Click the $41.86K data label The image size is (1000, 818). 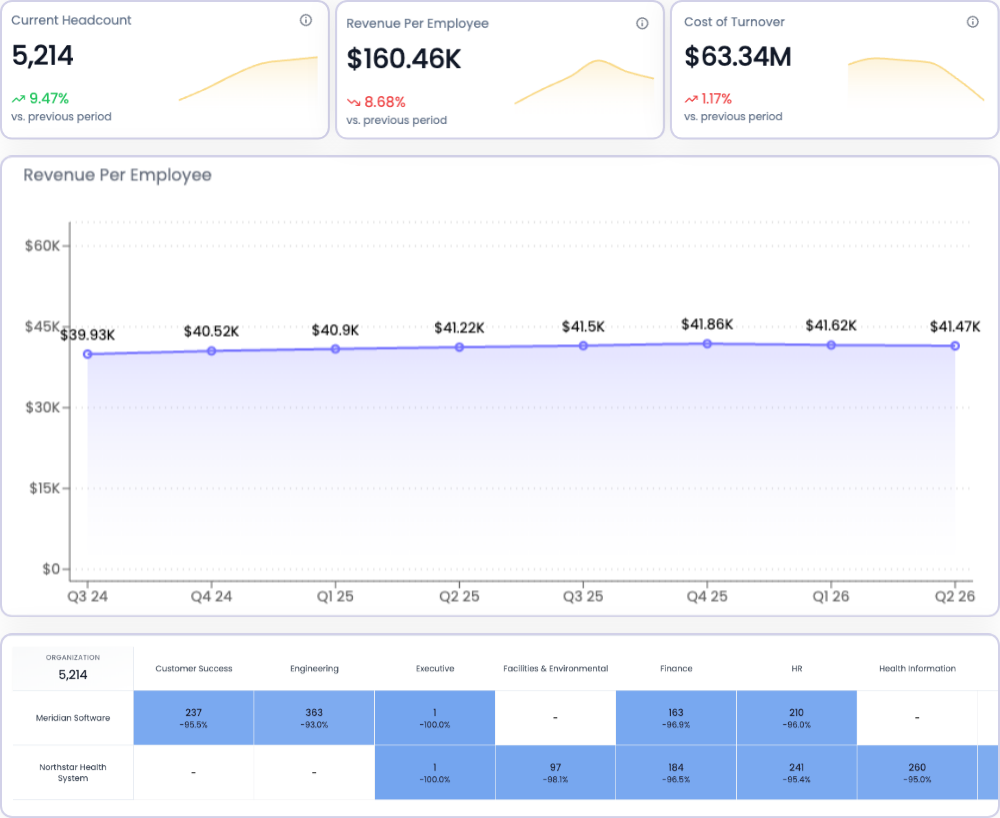pos(707,325)
